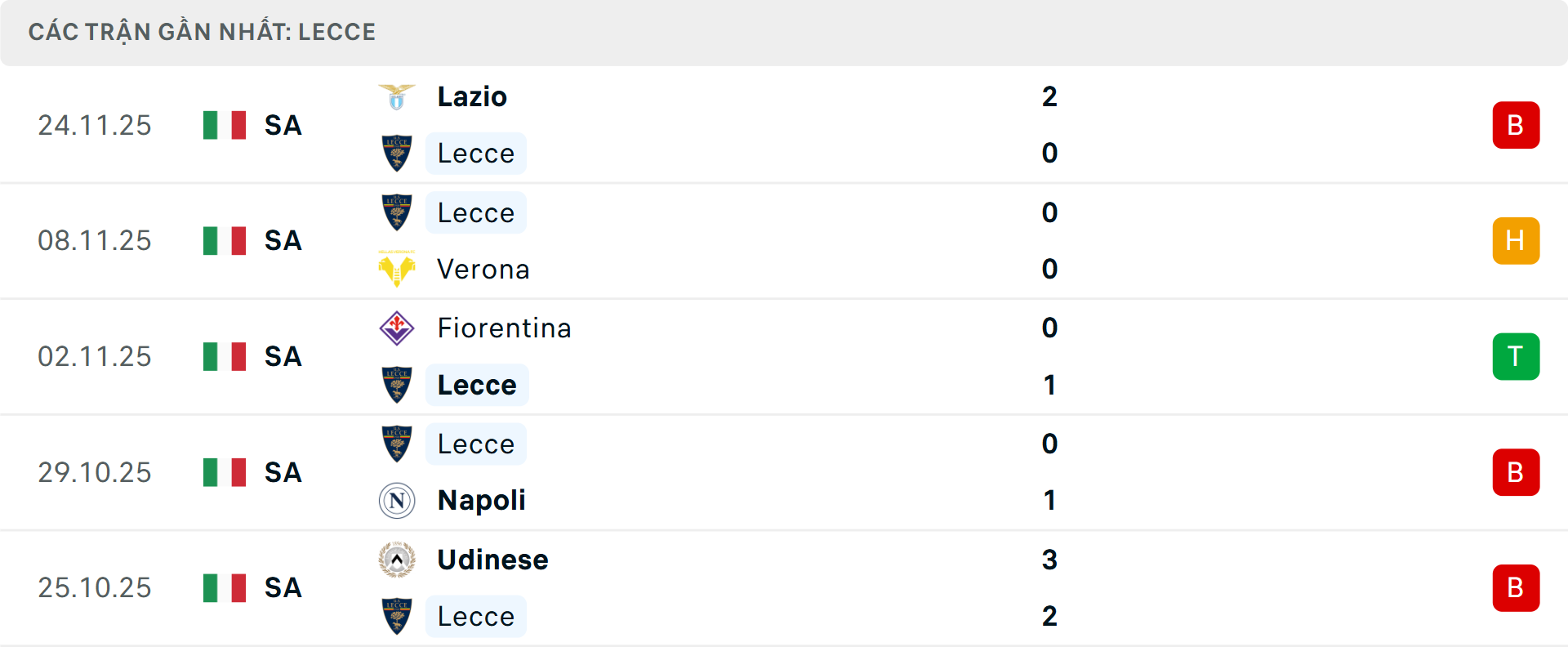Click Italy flag beside the 25.10.25 match
This screenshot has height=647, width=1568.
click(225, 588)
